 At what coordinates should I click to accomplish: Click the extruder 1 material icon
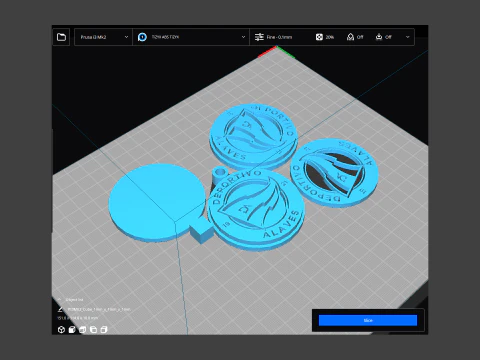pyautogui.click(x=142, y=37)
